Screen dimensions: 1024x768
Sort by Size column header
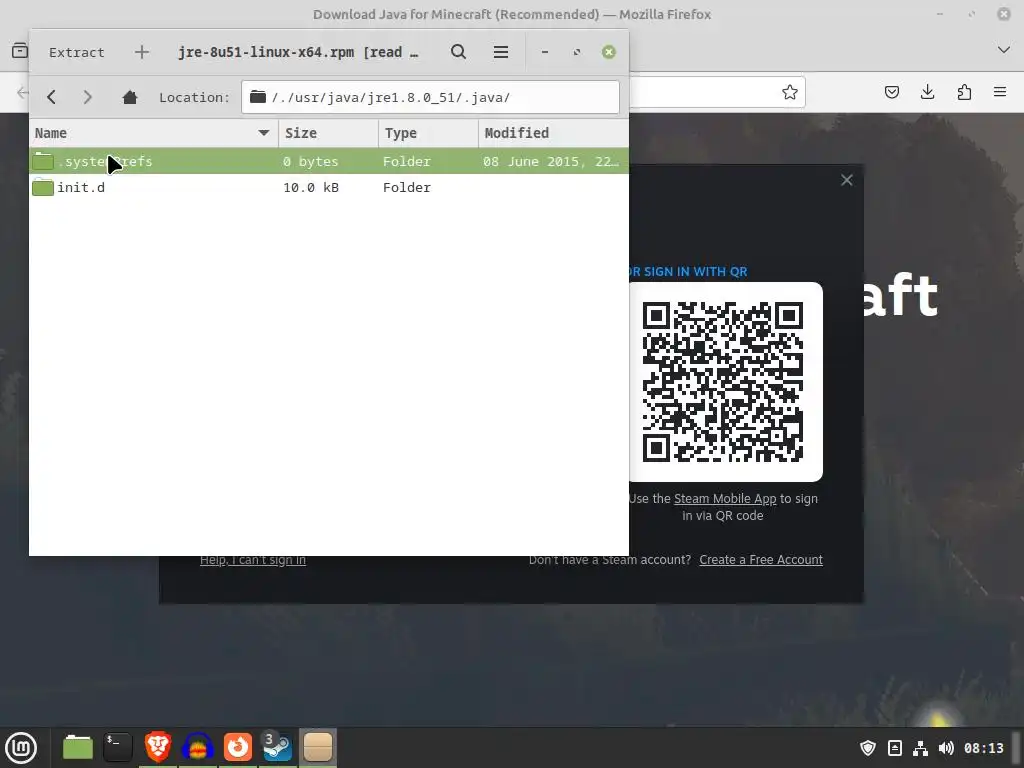(328, 133)
